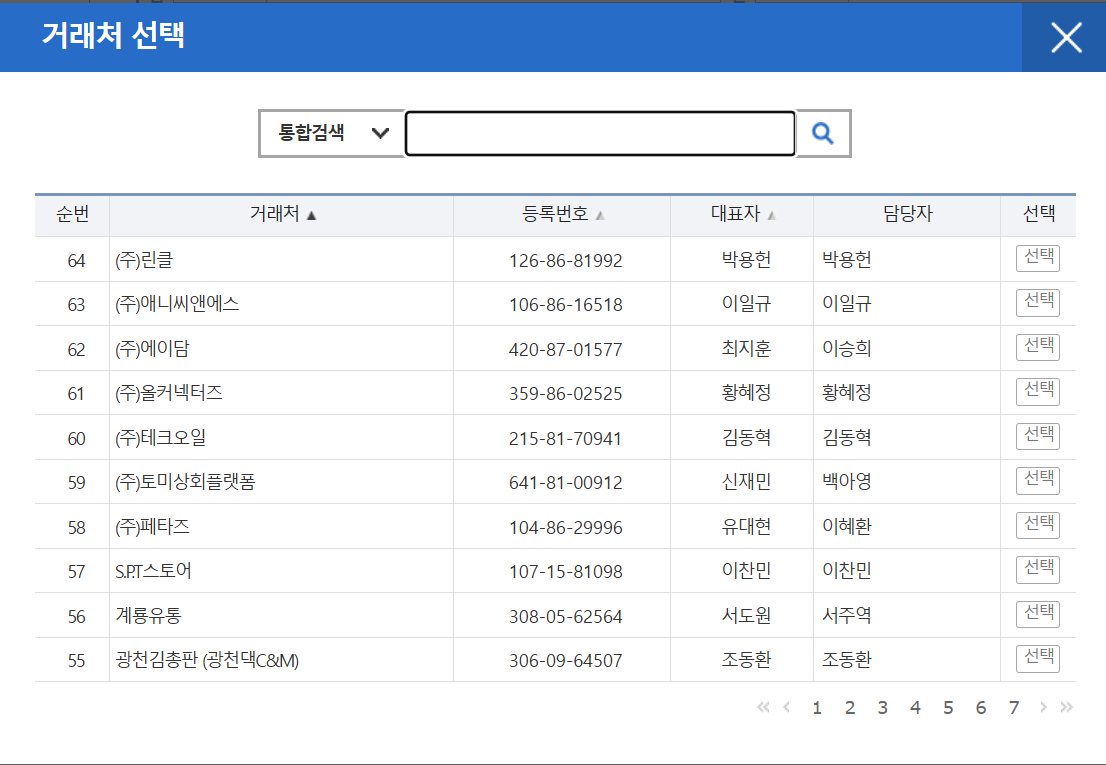The width and height of the screenshot is (1106, 765).
Task: Click 담당자 name 이승희
Action: click(846, 348)
